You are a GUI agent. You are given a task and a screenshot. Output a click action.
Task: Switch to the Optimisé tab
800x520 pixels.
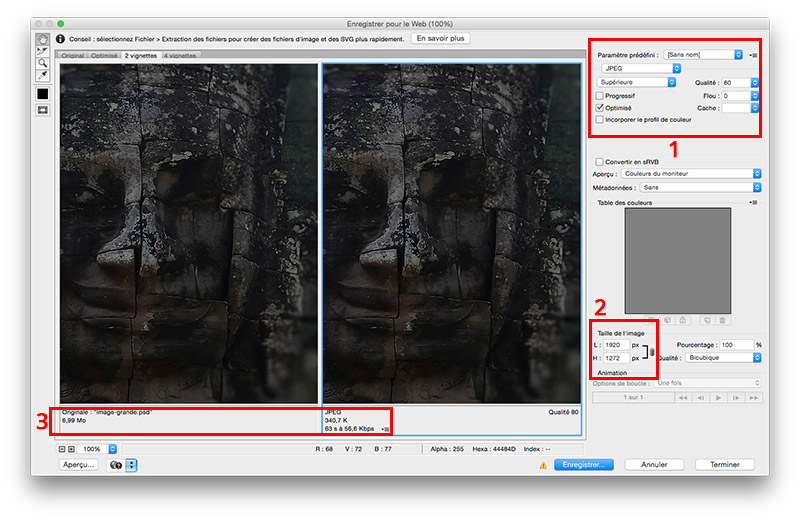point(104,55)
